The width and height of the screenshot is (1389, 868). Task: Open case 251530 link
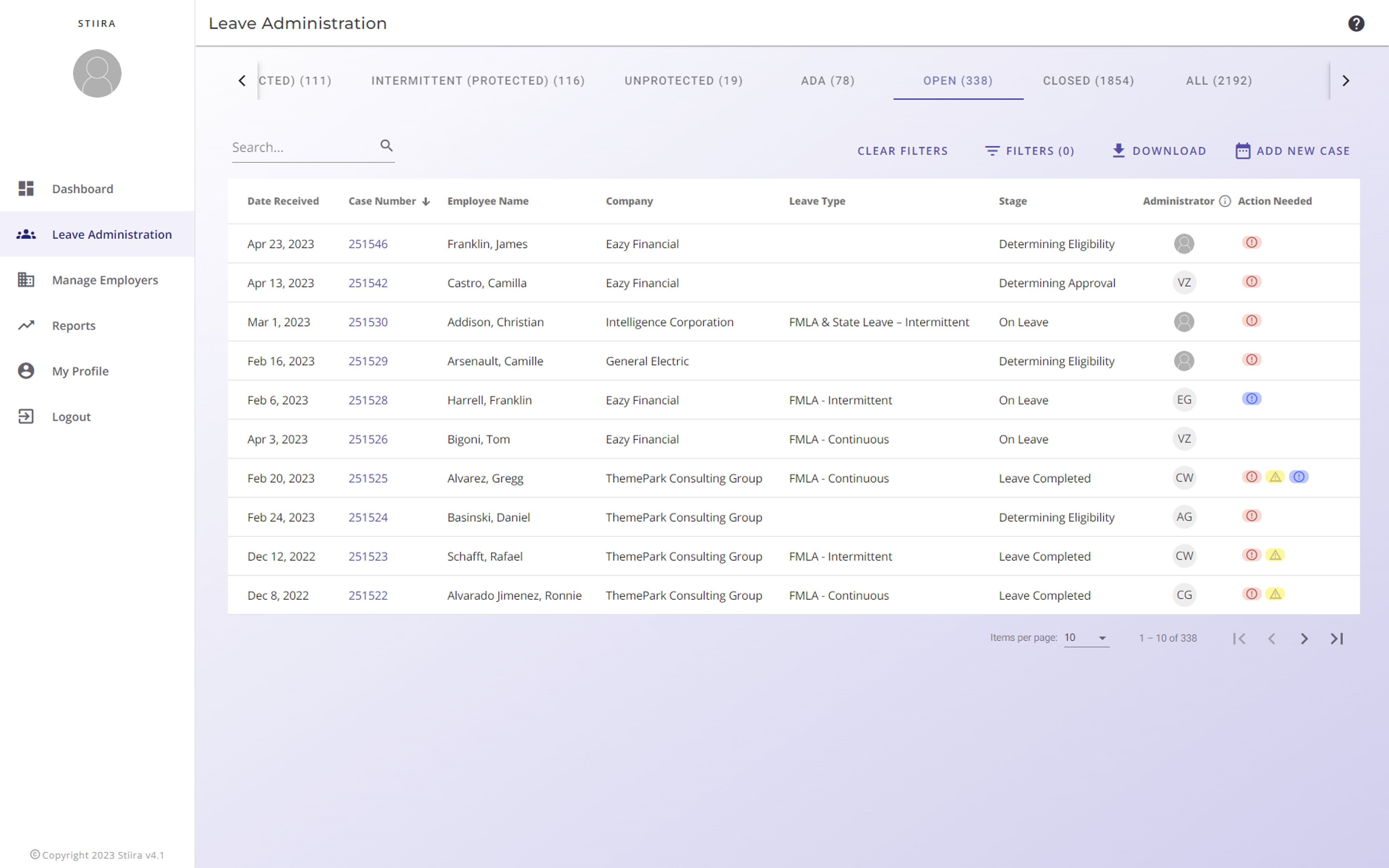tap(368, 322)
